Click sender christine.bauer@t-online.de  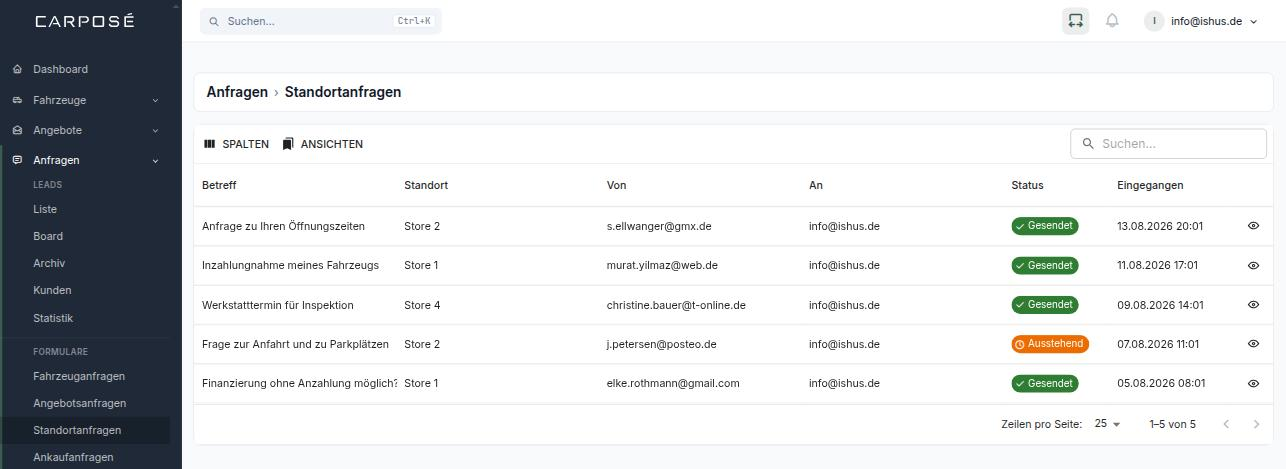click(x=676, y=305)
